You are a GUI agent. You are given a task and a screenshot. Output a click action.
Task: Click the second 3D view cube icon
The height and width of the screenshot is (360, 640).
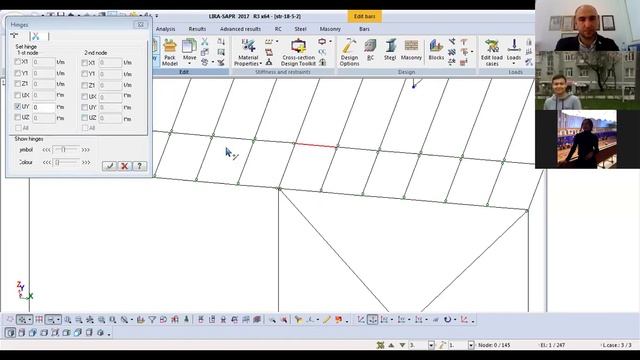coord(22,333)
